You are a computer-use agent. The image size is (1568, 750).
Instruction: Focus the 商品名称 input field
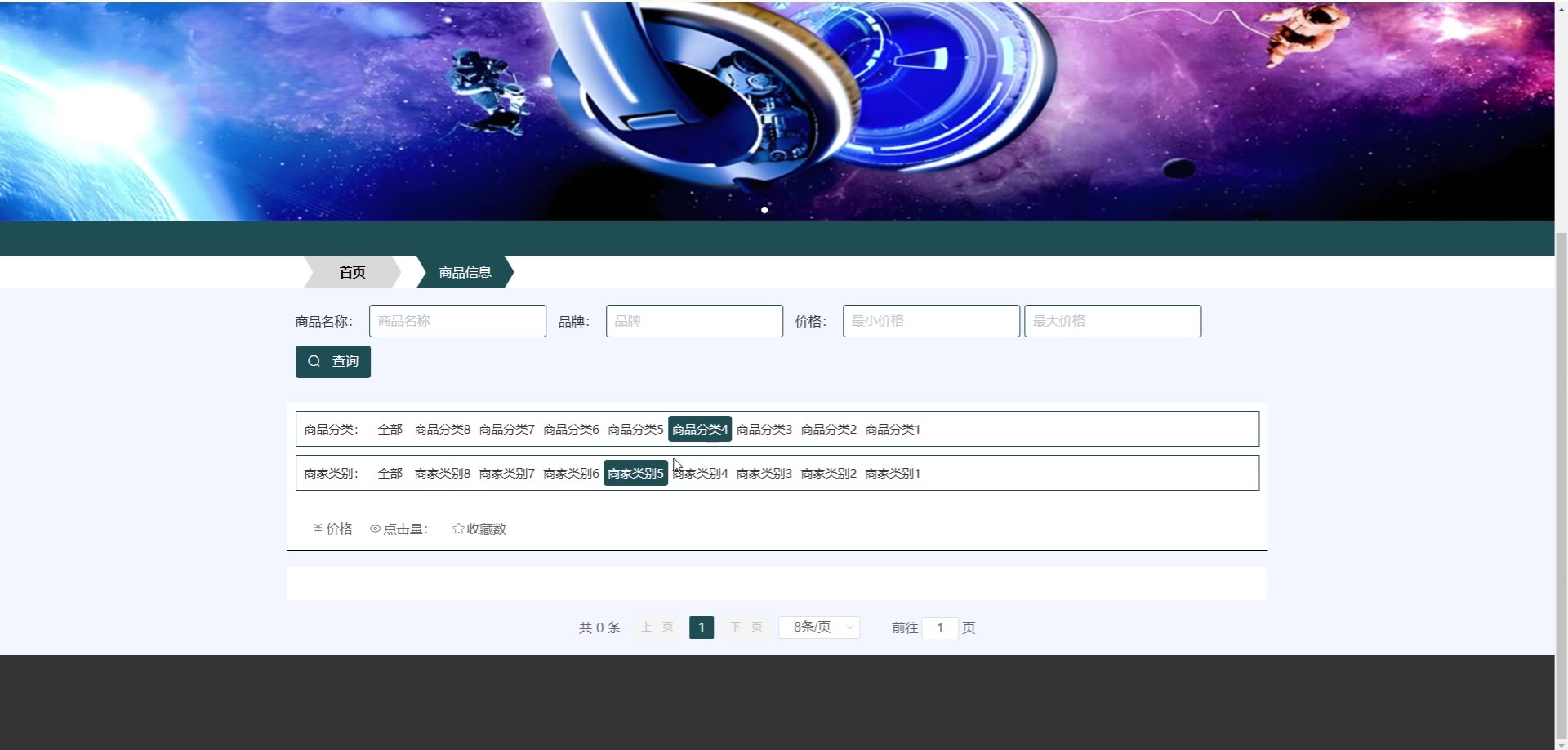[457, 321]
